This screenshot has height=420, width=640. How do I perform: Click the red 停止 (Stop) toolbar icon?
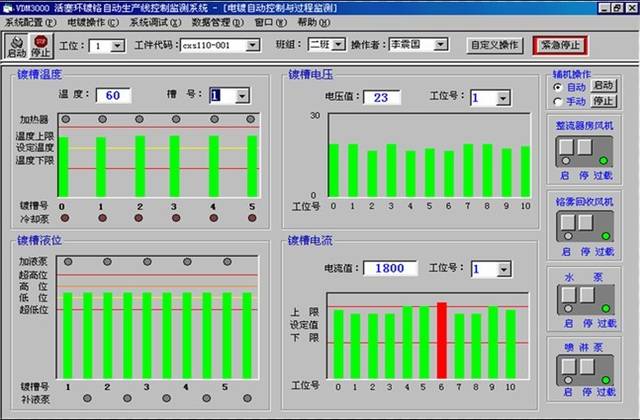point(41,46)
